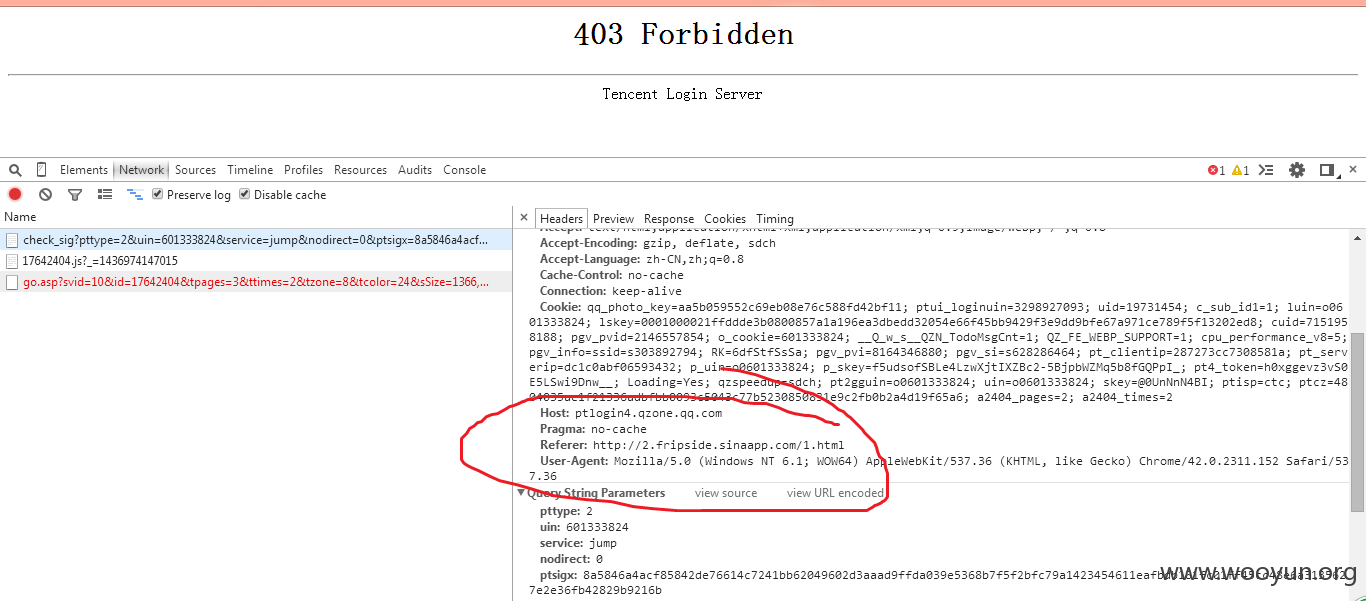
Task: Switch to large request rows view
Action: click(104, 195)
